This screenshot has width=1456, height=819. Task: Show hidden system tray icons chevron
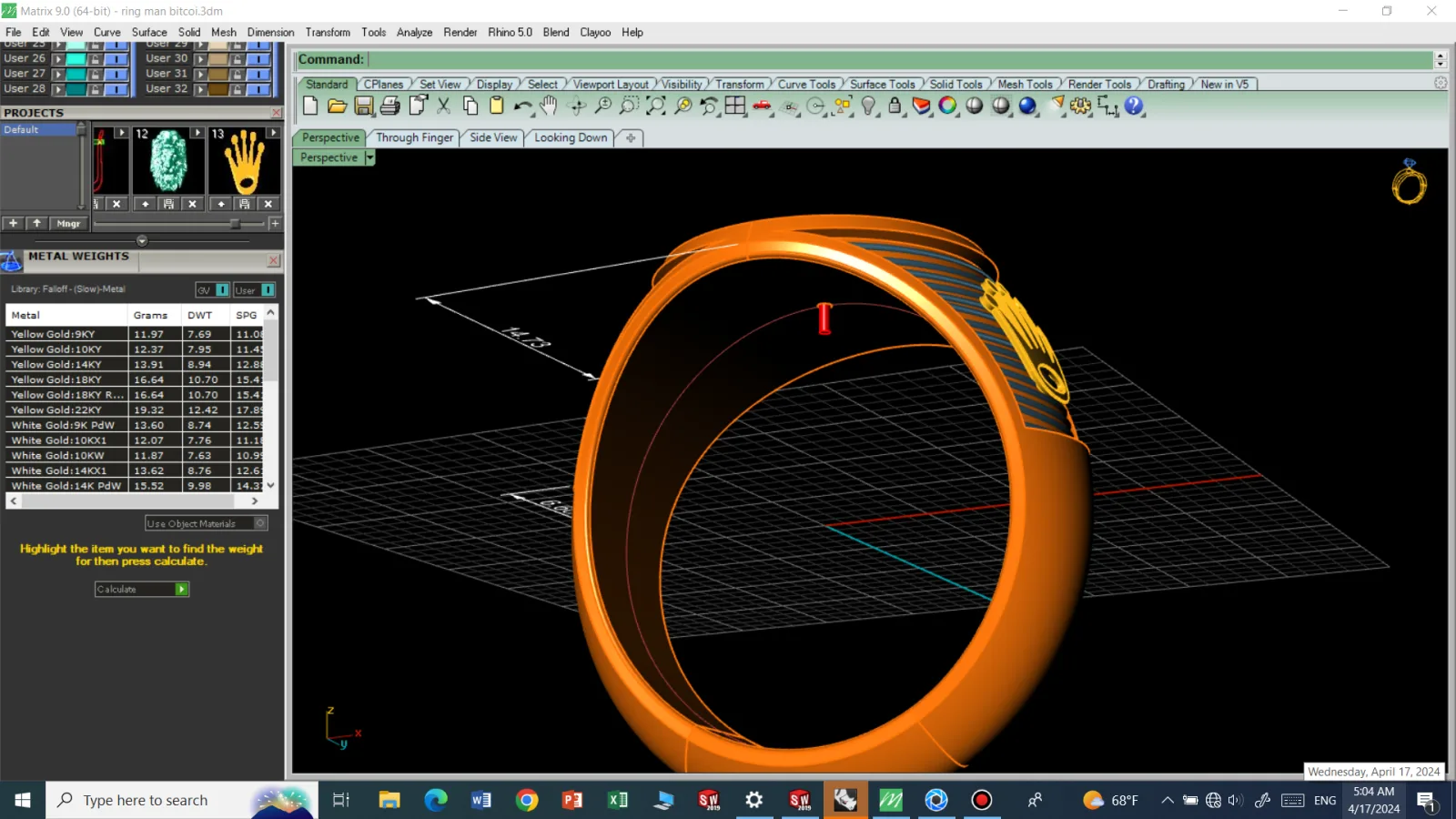[x=1167, y=800]
